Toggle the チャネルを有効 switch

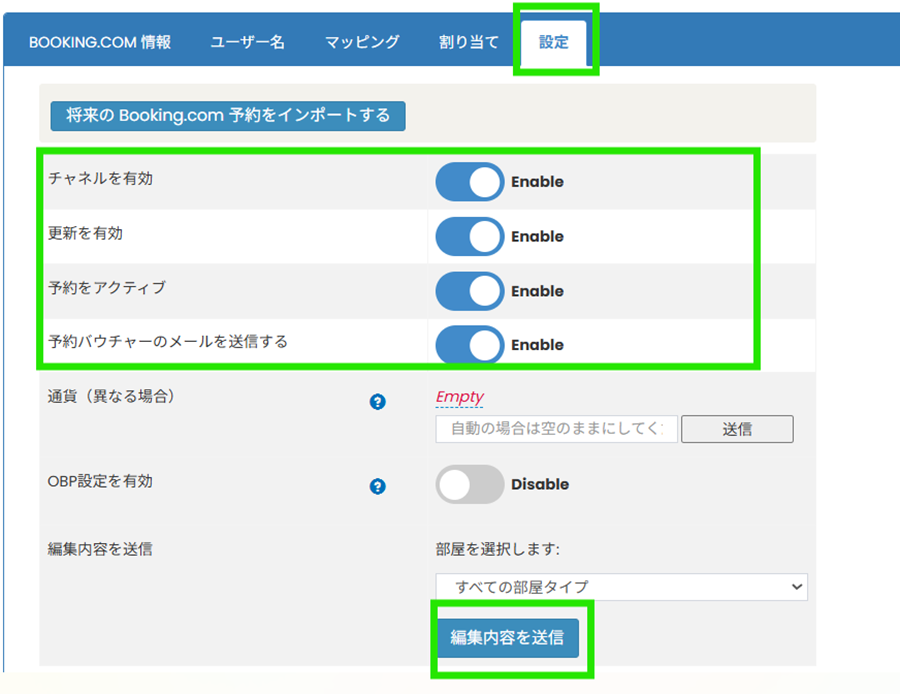(x=470, y=182)
